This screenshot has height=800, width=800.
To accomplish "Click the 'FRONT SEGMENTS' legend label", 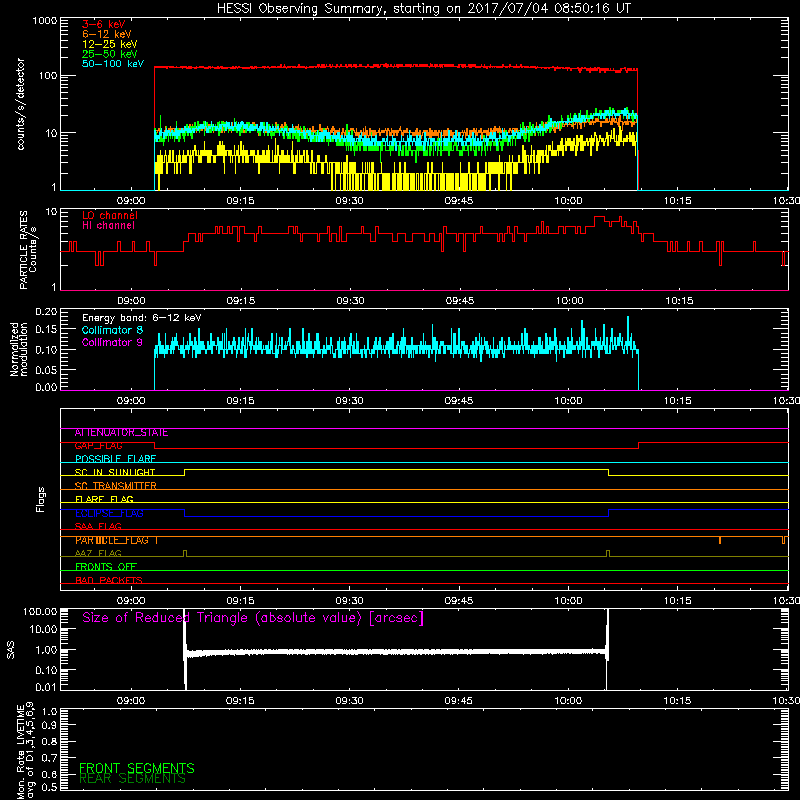I will (137, 768).
